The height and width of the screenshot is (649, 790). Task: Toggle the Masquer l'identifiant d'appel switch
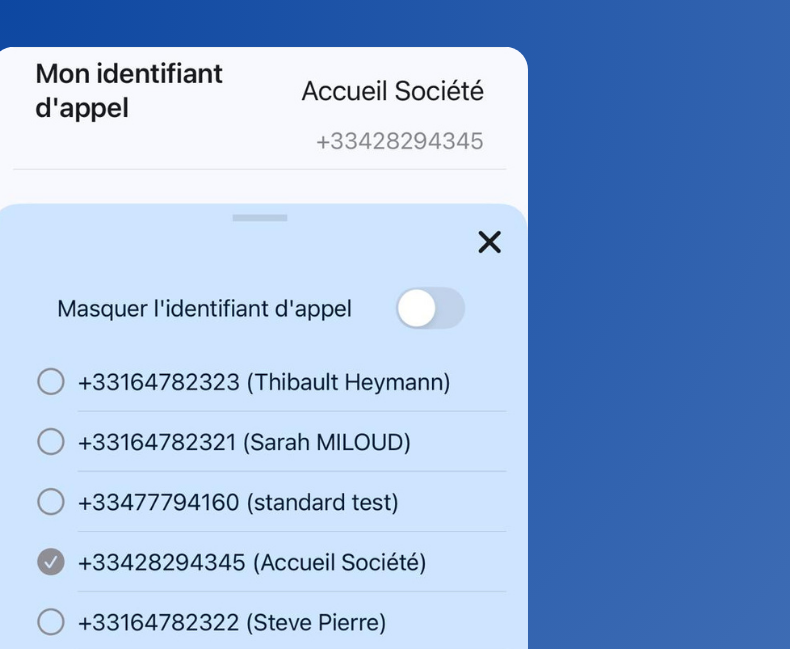coord(430,308)
